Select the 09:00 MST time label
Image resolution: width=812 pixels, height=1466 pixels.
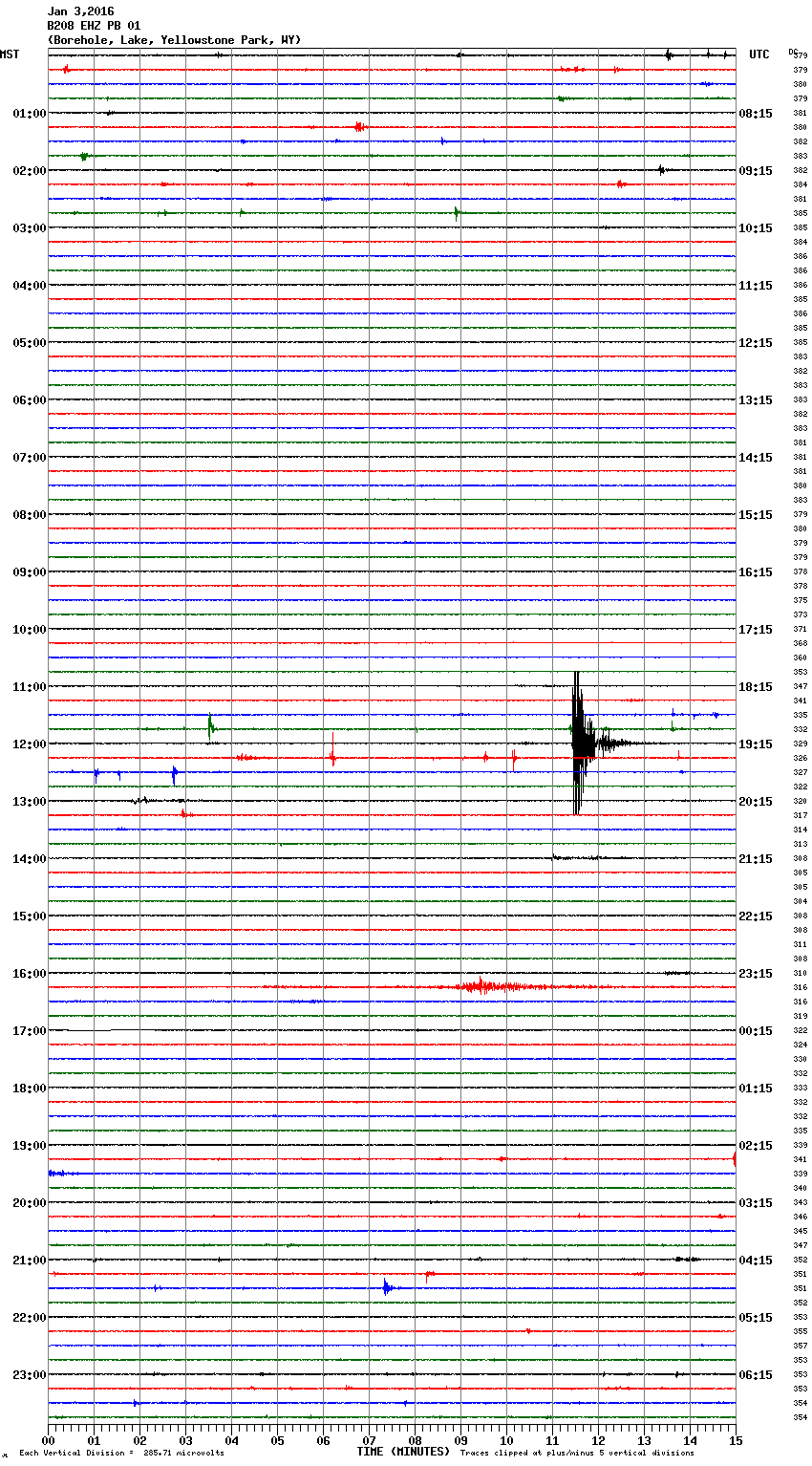click(x=29, y=572)
